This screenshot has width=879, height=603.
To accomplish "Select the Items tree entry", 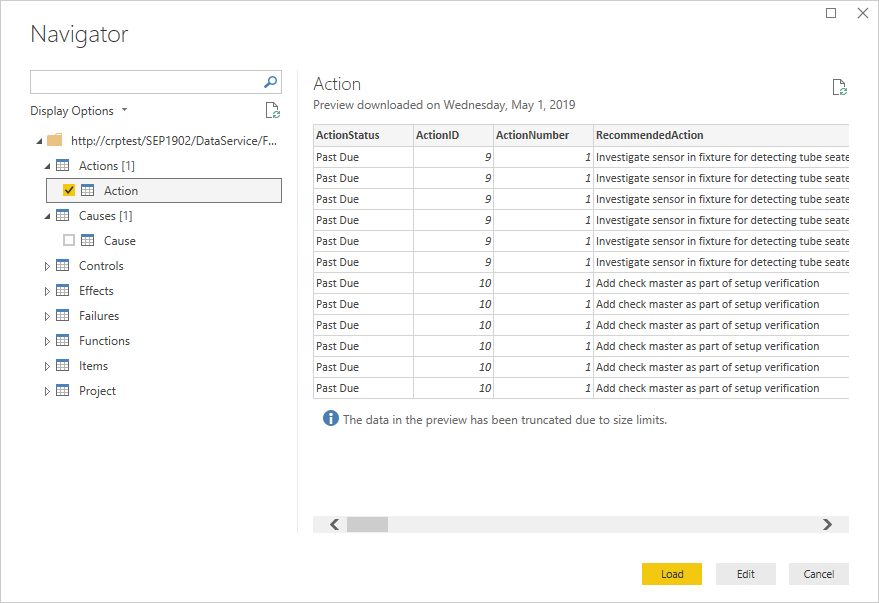I will [93, 366].
